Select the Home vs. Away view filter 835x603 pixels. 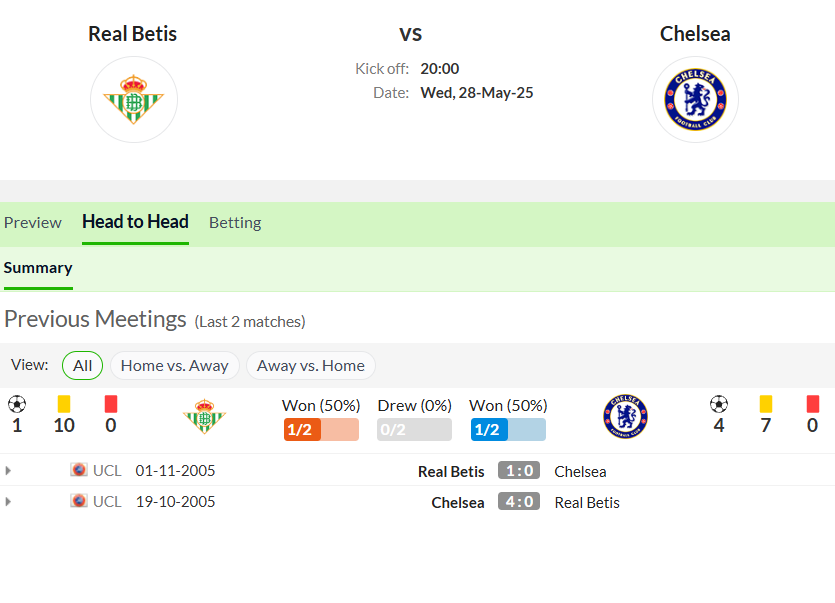pyautogui.click(x=175, y=365)
